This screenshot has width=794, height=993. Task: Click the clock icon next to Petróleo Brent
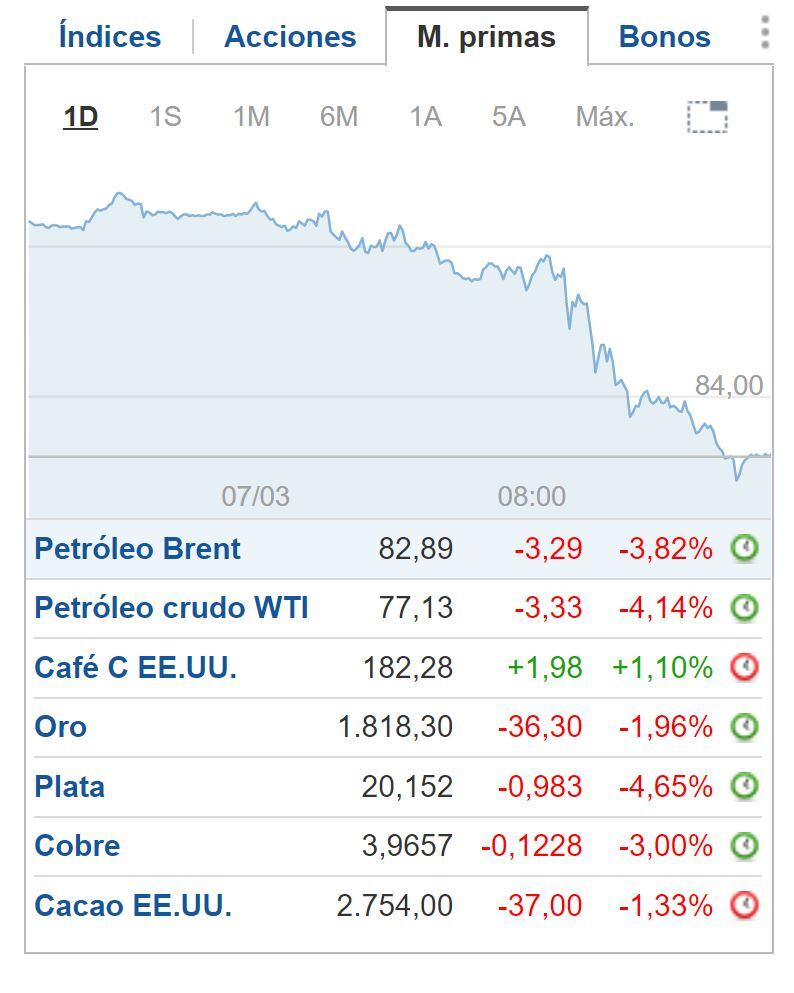point(748,548)
